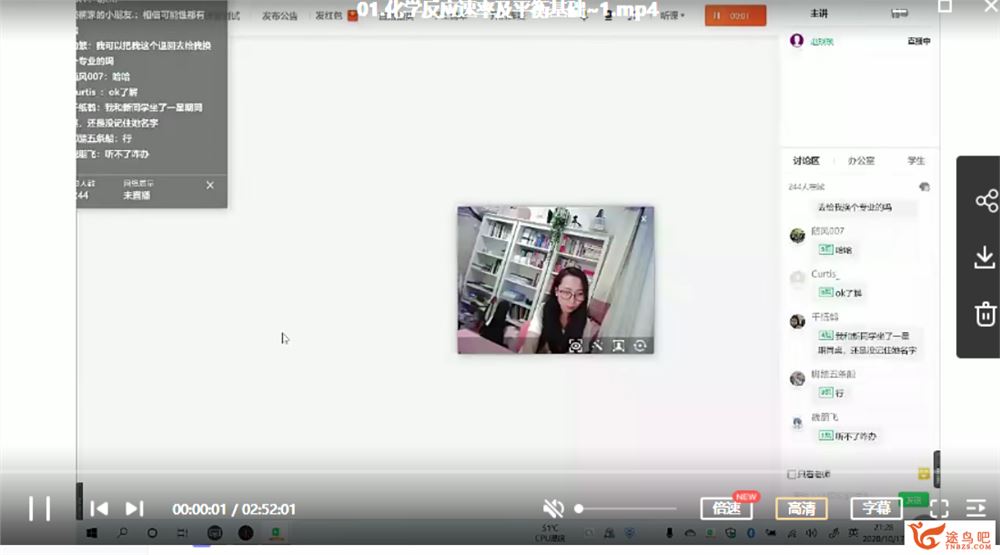Switch to the 讨论区 tab
Screen dimensions: 1000x555
click(806, 161)
